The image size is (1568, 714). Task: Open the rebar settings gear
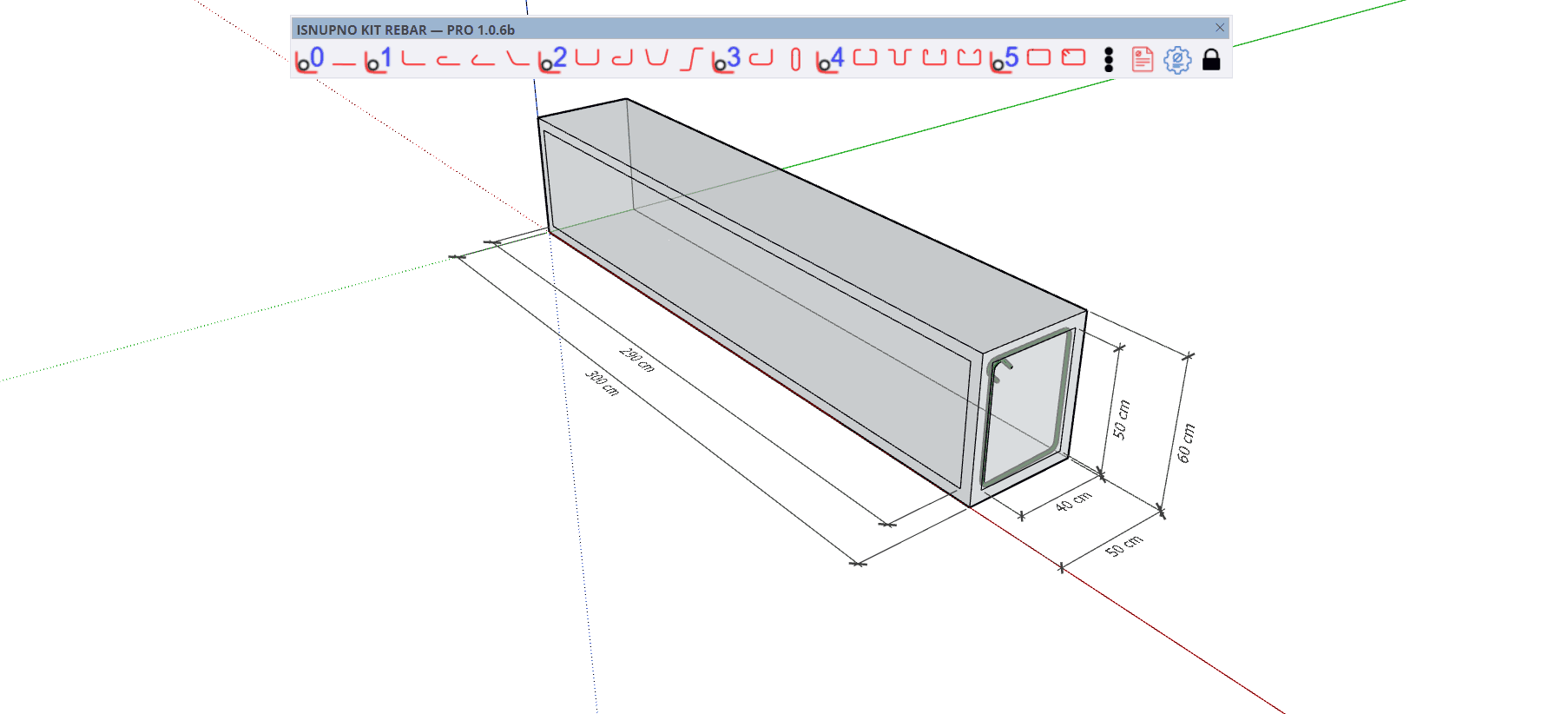(x=1177, y=59)
